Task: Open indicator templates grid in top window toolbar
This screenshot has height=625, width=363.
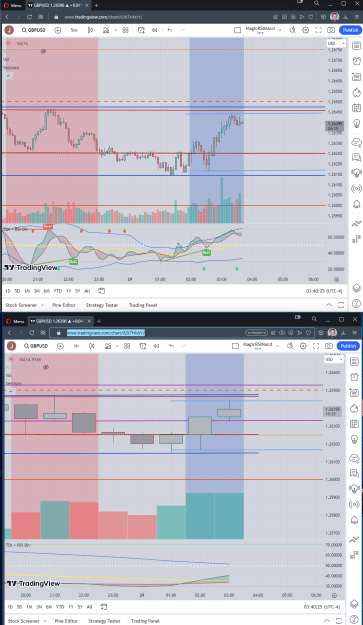Action: [x=126, y=30]
